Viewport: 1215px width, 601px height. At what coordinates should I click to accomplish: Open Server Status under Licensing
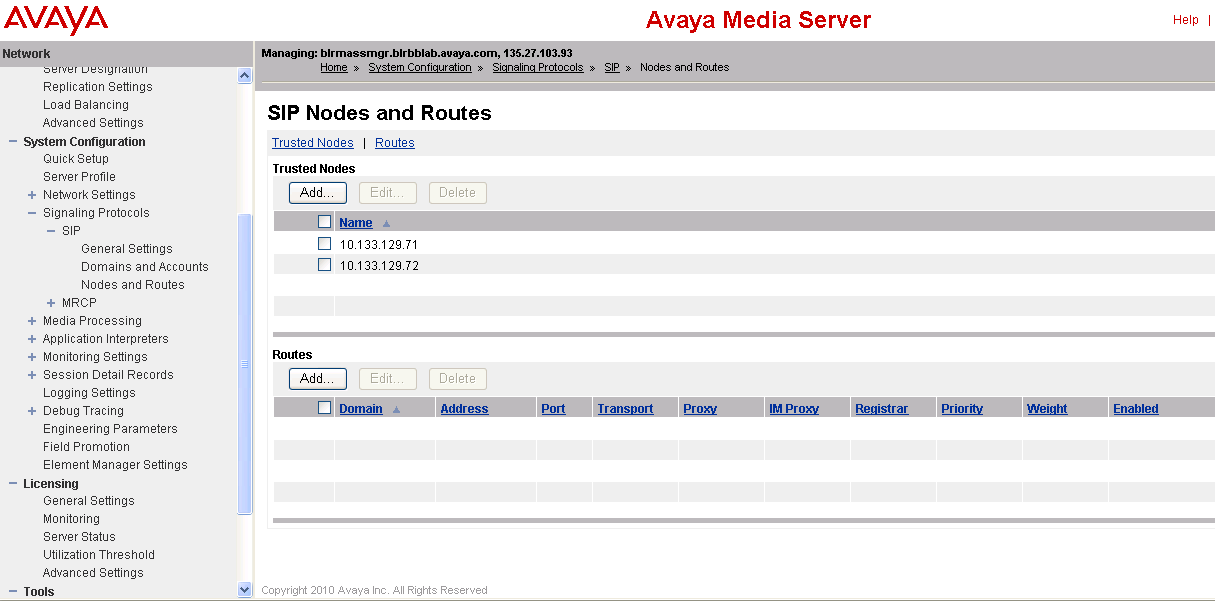coord(79,537)
